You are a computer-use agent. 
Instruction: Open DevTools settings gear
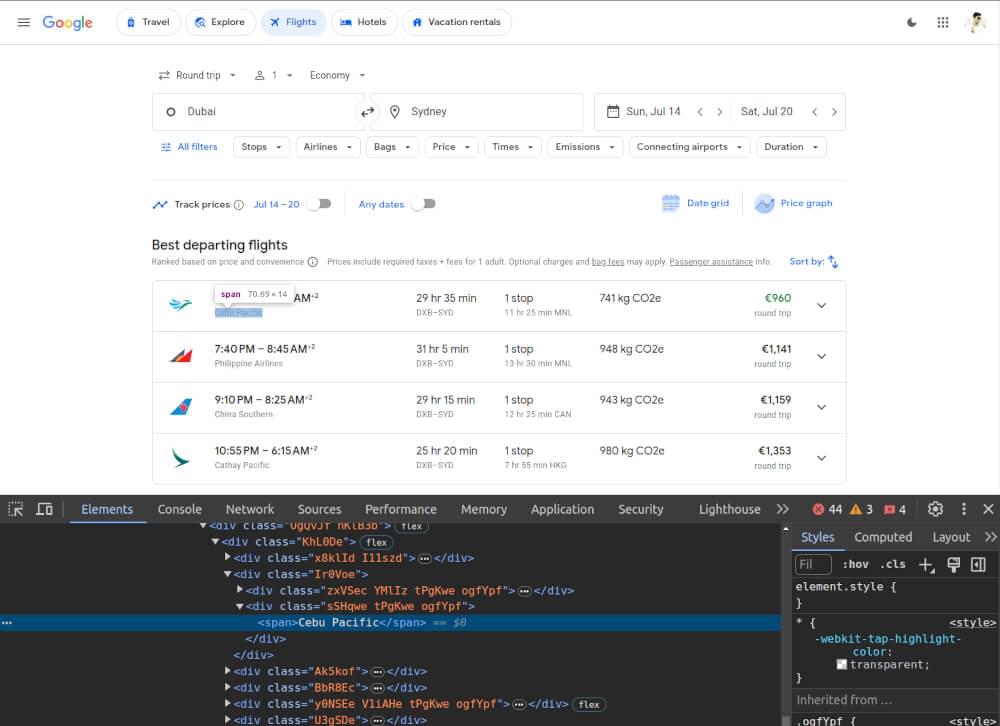pyautogui.click(x=935, y=509)
